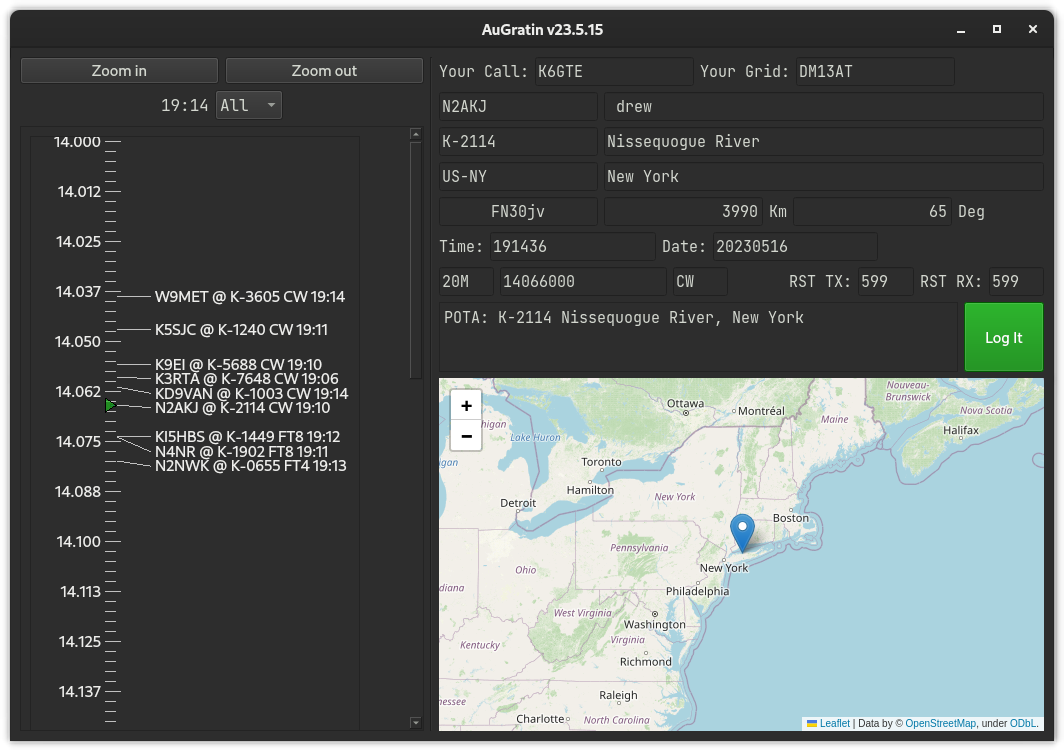Screen dimensions: 1064x751
Task: Click Boston on the map
Action: pyautogui.click(x=791, y=518)
